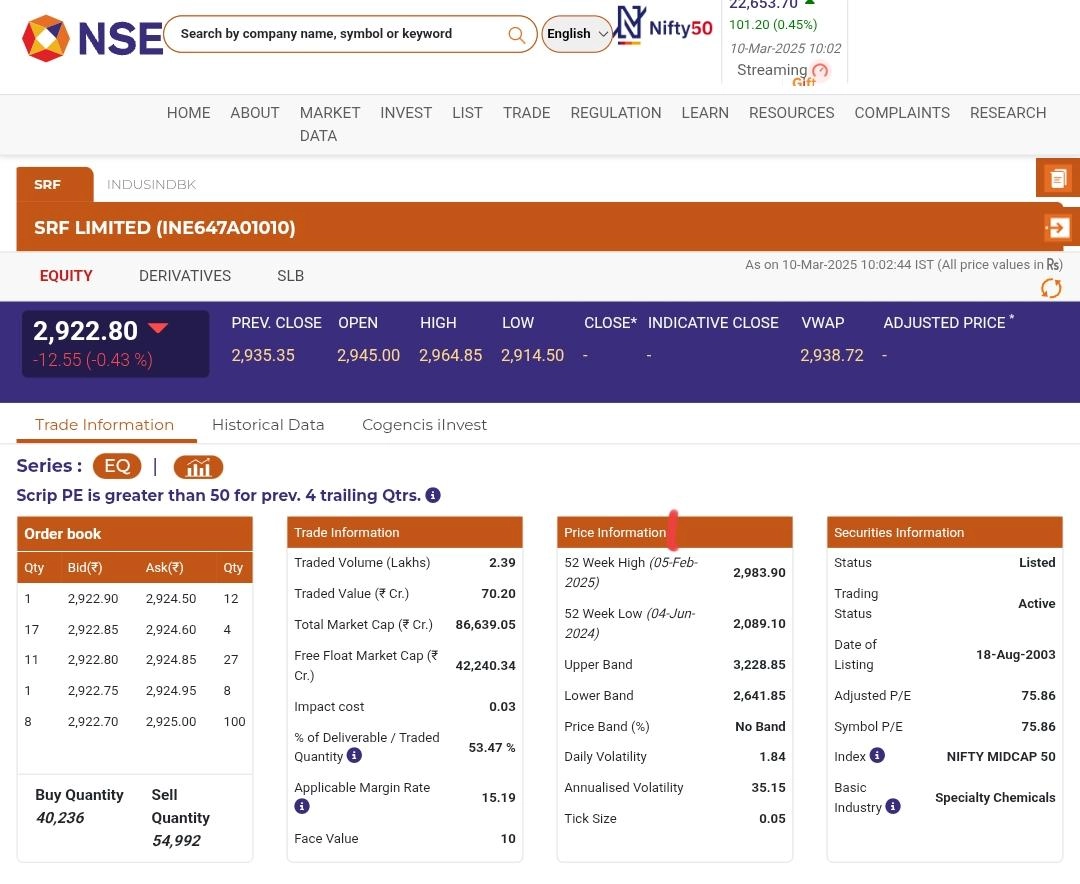Image resolution: width=1080 pixels, height=884 pixels.
Task: Select the EQ series pill
Action: (x=117, y=466)
